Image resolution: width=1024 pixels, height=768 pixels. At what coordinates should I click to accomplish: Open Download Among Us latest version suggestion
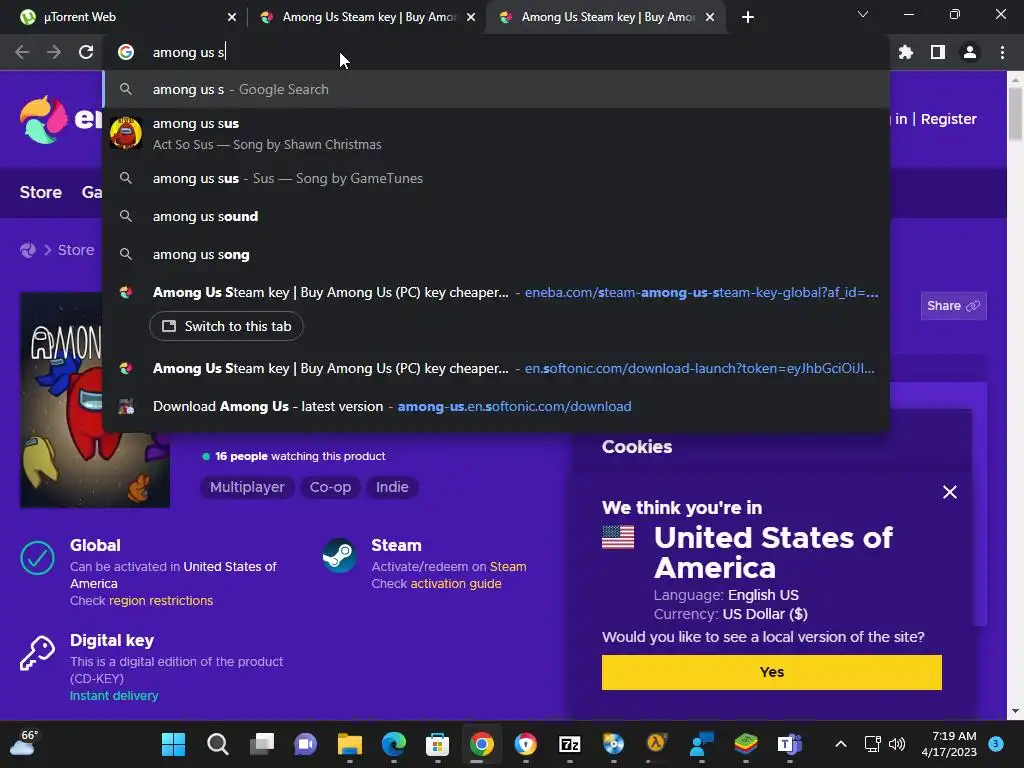[x=496, y=406]
